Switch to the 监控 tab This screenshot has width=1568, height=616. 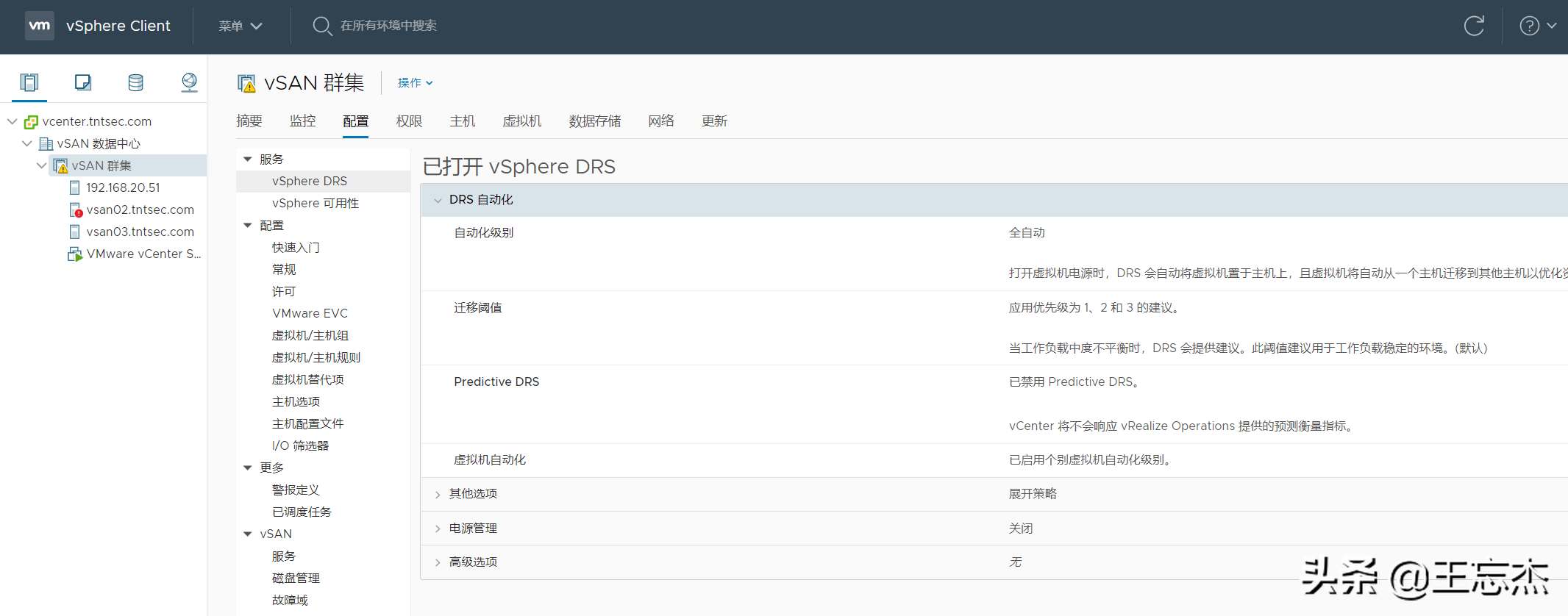(302, 121)
